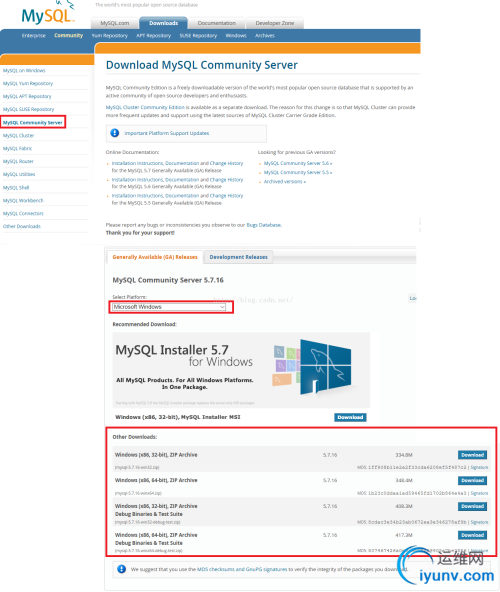
Task: Open Yum Repository in the navigation bar
Action: point(110,35)
